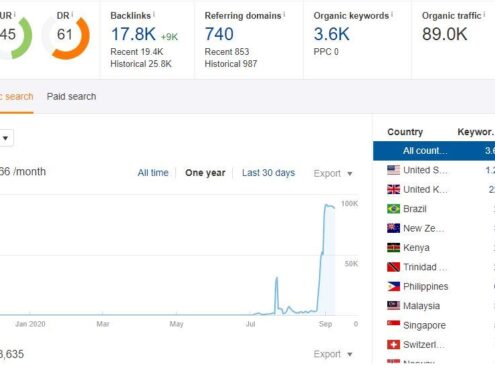Select Malaysia in the country list
Screen dimensions: 495x370
click(x=434, y=306)
